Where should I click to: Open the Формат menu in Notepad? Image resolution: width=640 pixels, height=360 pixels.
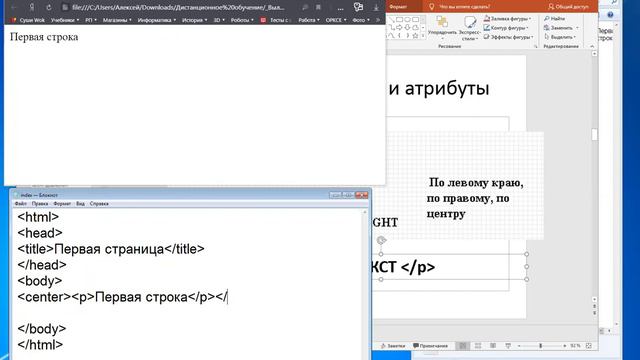(x=62, y=203)
